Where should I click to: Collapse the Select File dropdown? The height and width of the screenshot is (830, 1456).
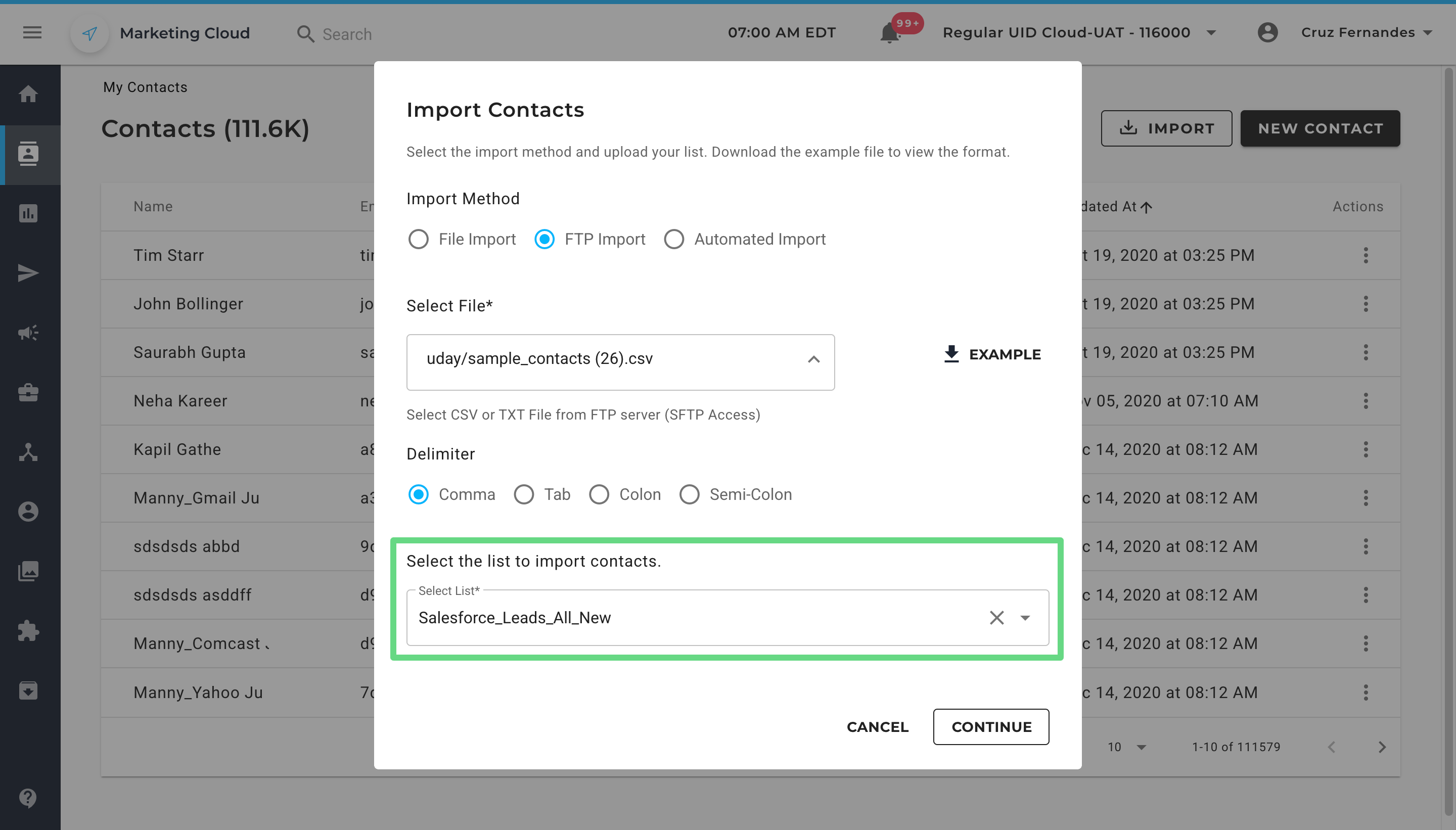point(813,359)
